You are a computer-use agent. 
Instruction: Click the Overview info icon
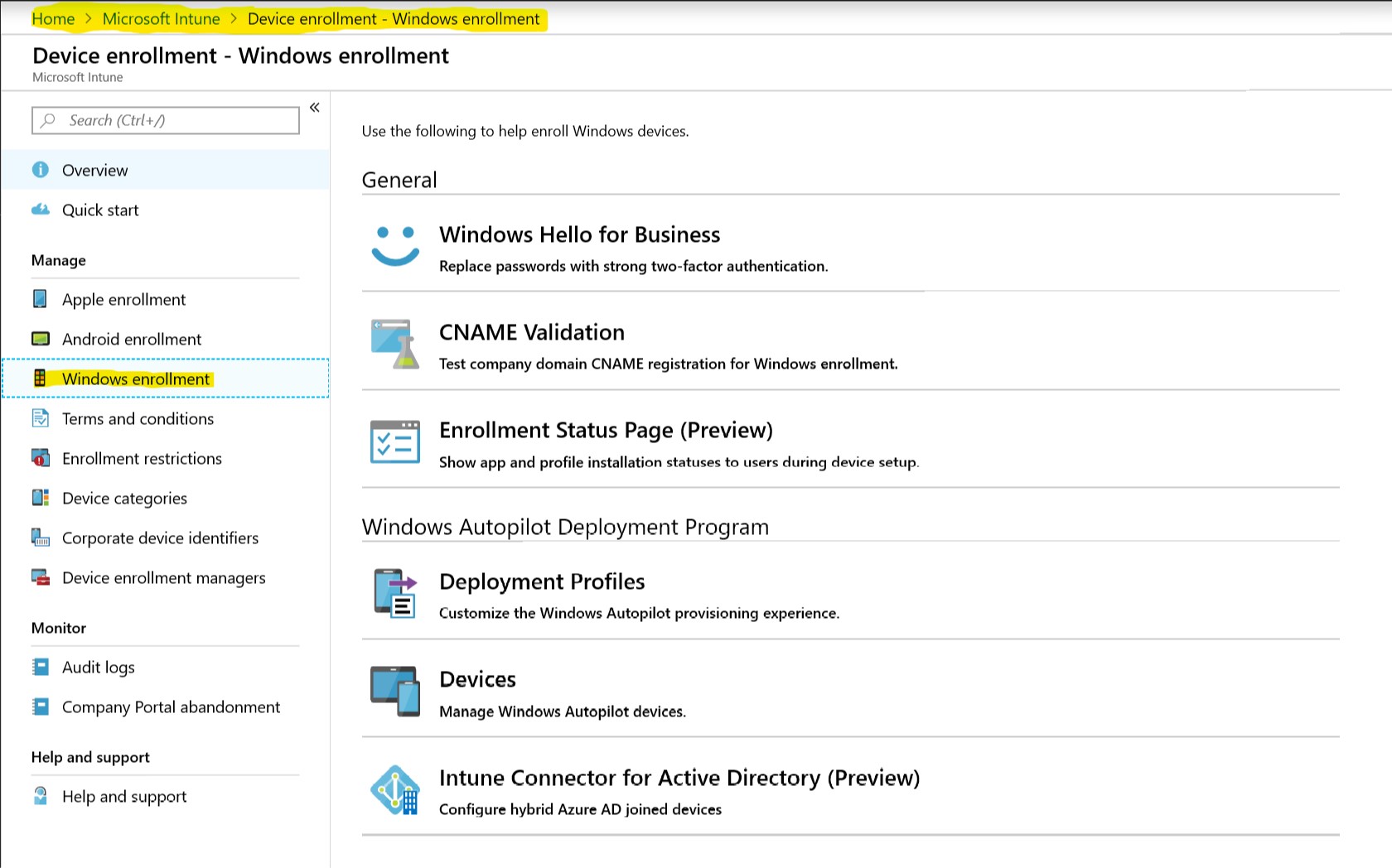[40, 170]
